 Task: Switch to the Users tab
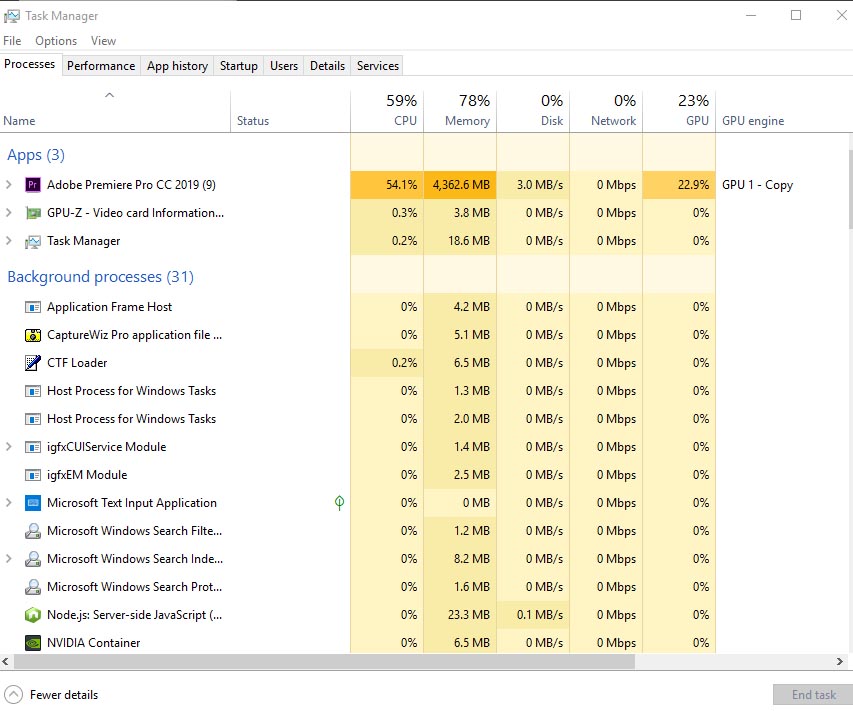pyautogui.click(x=284, y=66)
